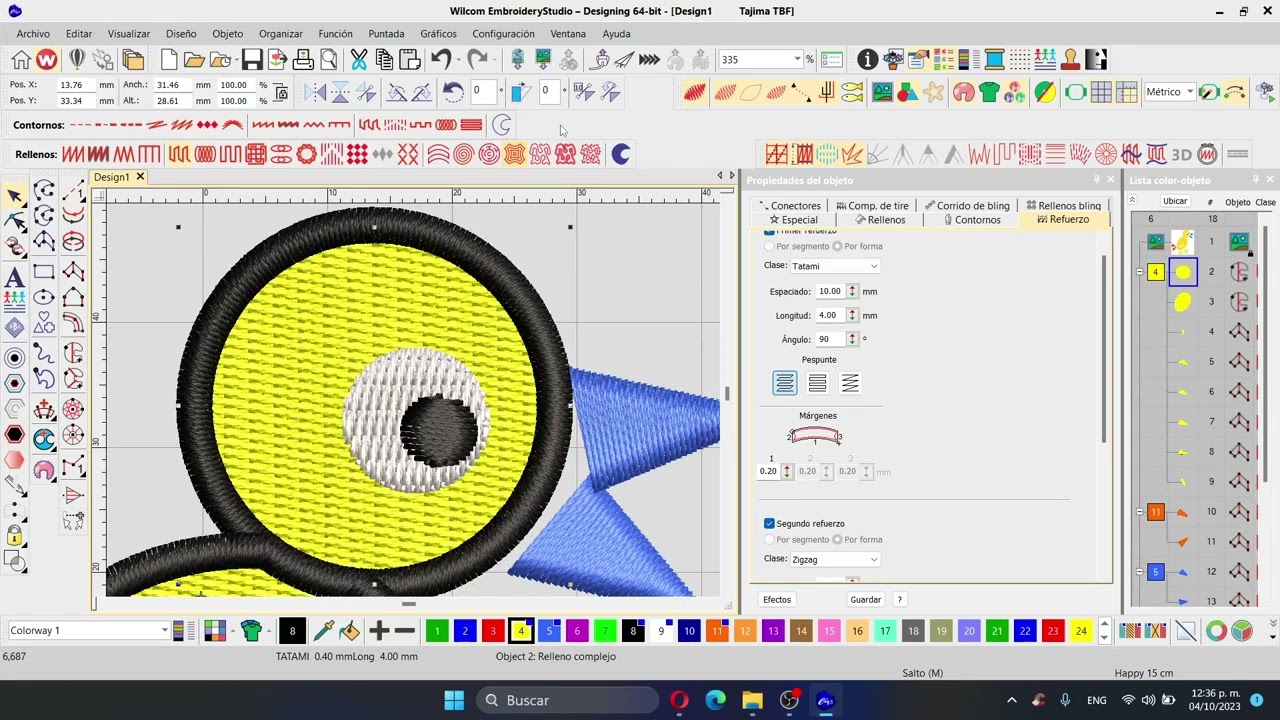Open the Windows Start menu
The image size is (1280, 720).
(x=454, y=700)
